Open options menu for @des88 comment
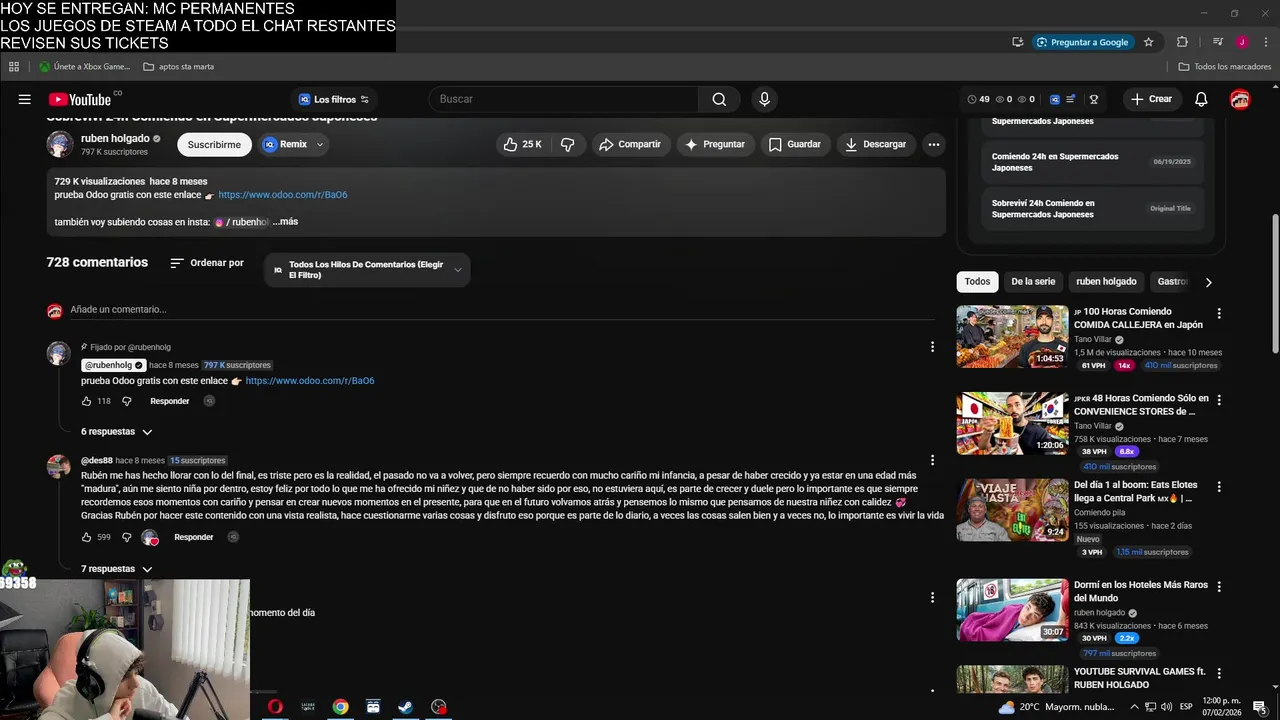Viewport: 1280px width, 720px height. coord(932,460)
